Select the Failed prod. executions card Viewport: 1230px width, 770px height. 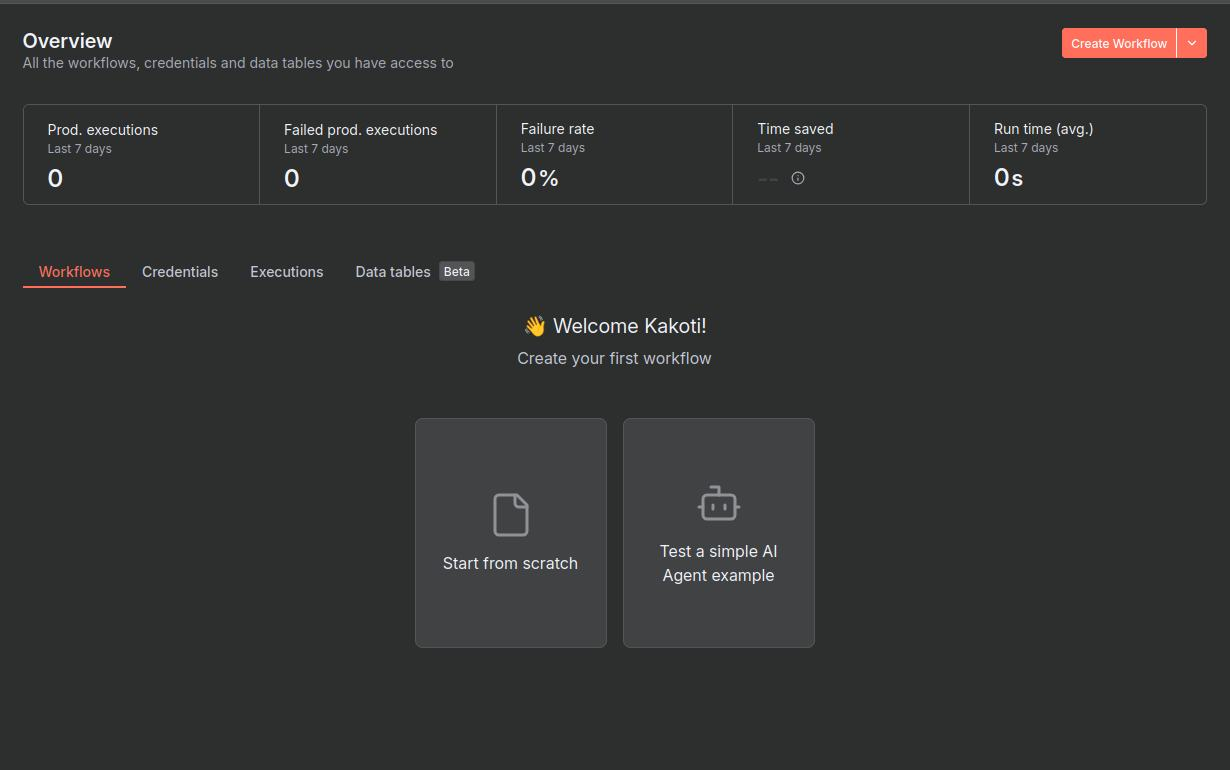pos(377,154)
